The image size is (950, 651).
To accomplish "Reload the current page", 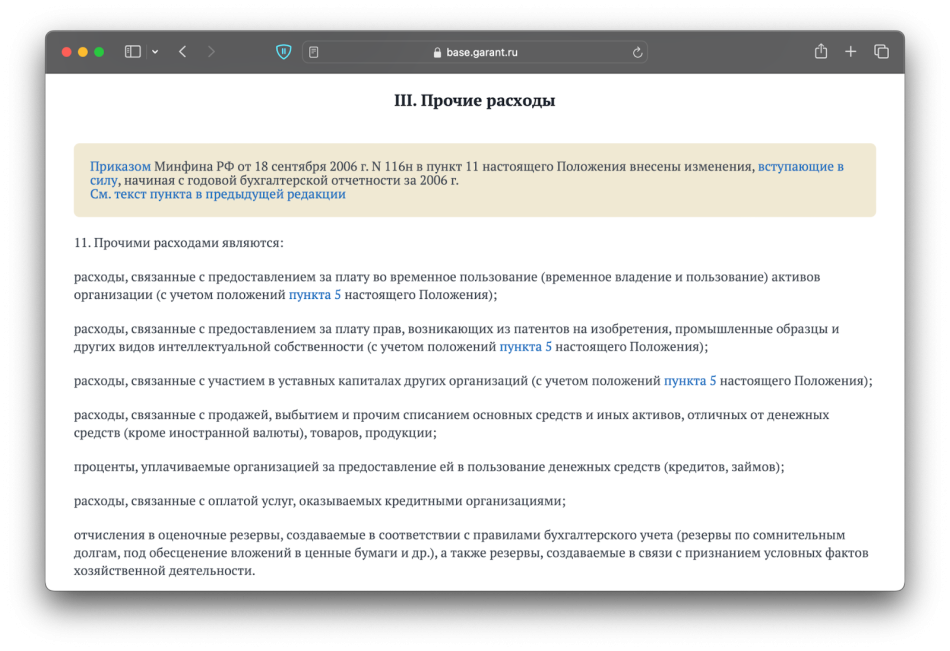I will (x=637, y=53).
